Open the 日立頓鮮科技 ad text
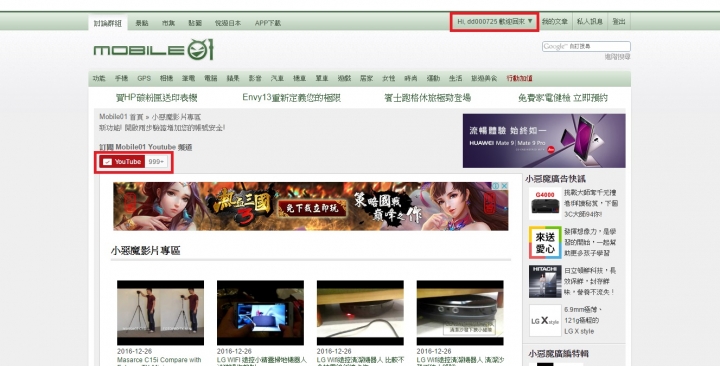 pos(590,282)
